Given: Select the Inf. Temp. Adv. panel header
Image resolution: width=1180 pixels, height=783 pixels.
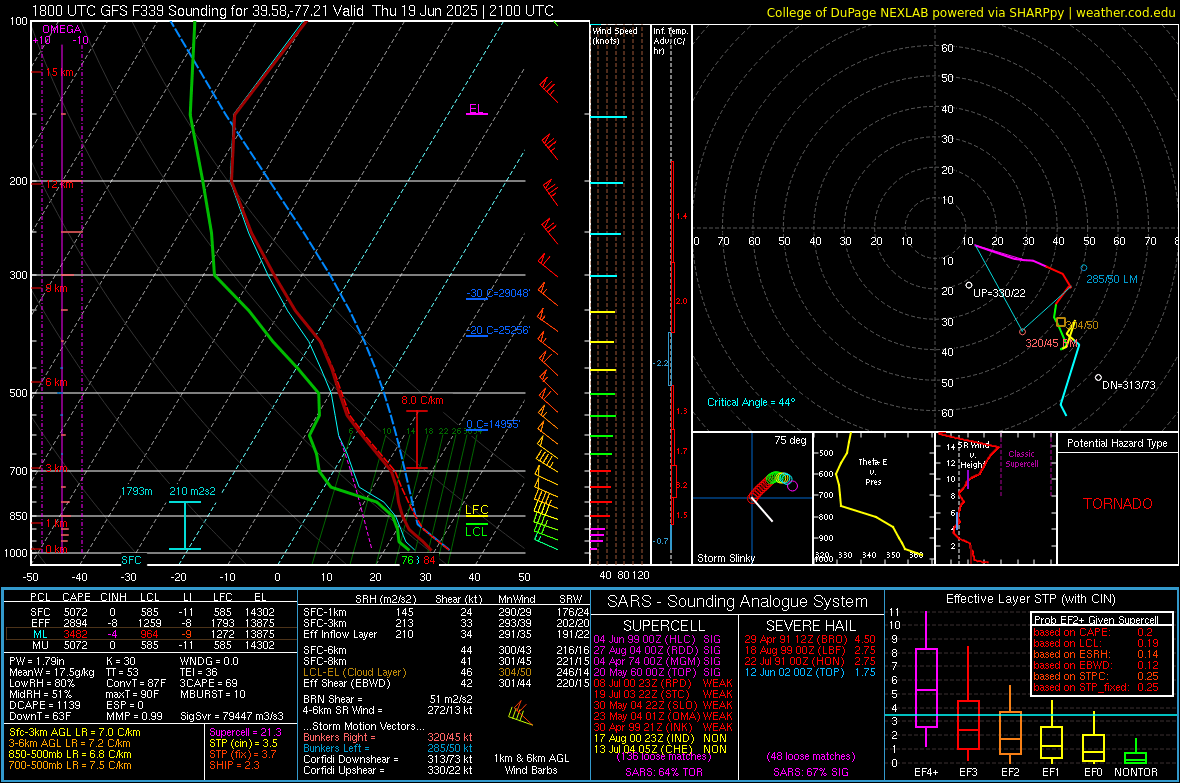Looking at the screenshot, I should tap(670, 41).
